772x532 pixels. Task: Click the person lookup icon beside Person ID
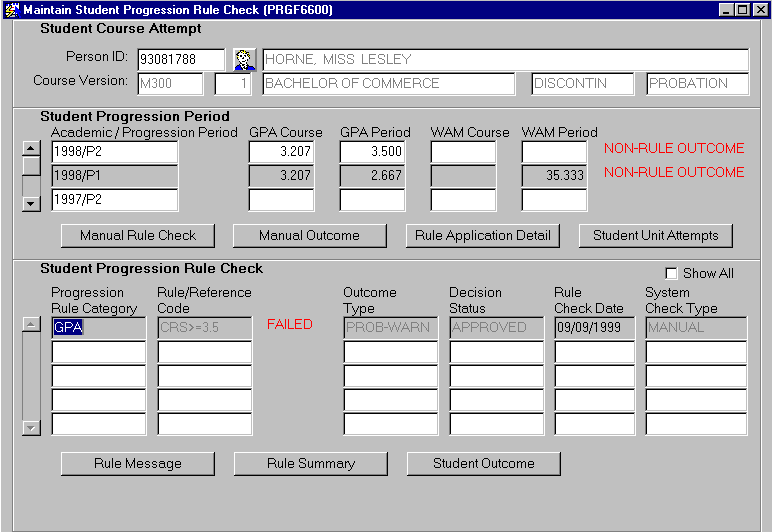click(x=244, y=60)
